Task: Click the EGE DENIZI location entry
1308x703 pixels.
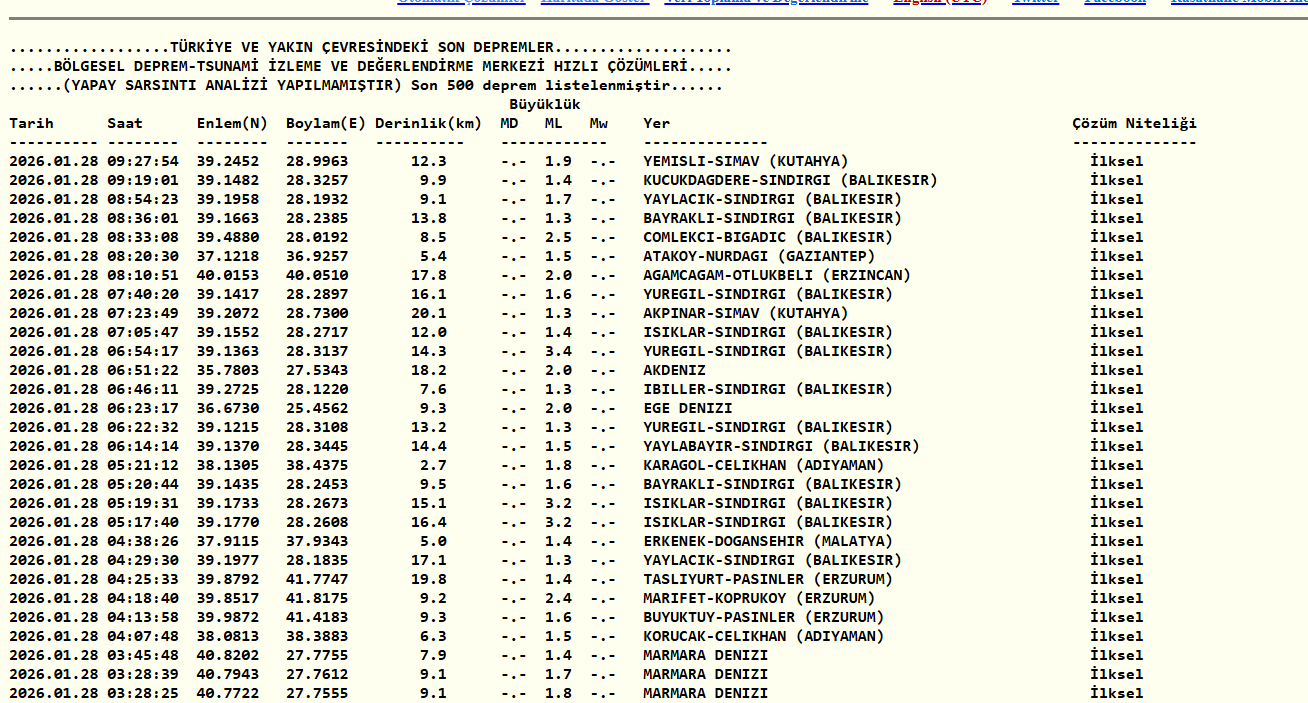Action: pos(687,409)
